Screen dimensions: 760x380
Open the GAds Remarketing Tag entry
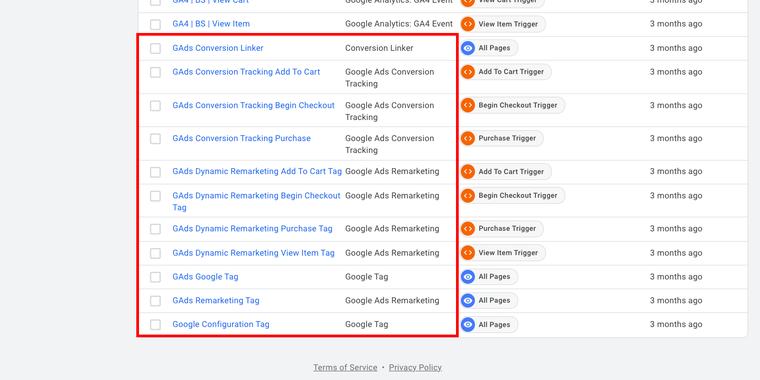click(216, 301)
